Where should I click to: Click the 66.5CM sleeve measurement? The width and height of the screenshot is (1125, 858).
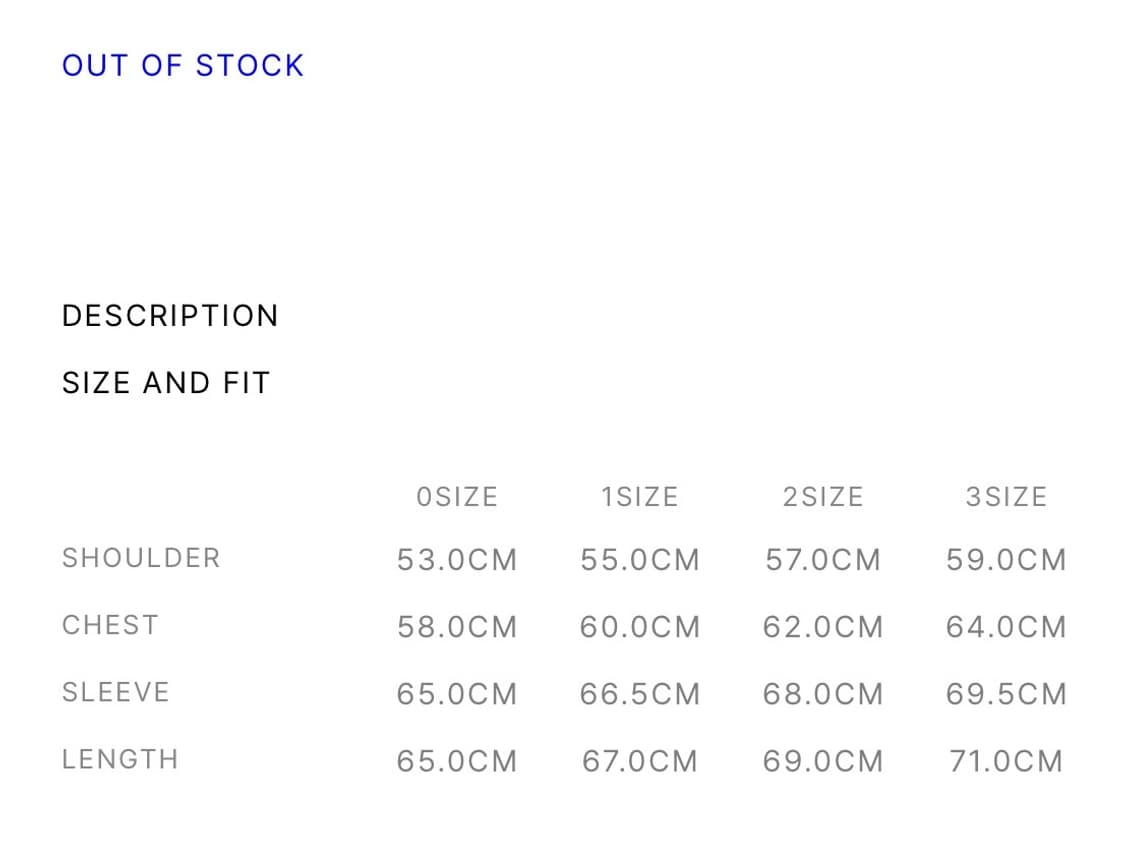(640, 694)
